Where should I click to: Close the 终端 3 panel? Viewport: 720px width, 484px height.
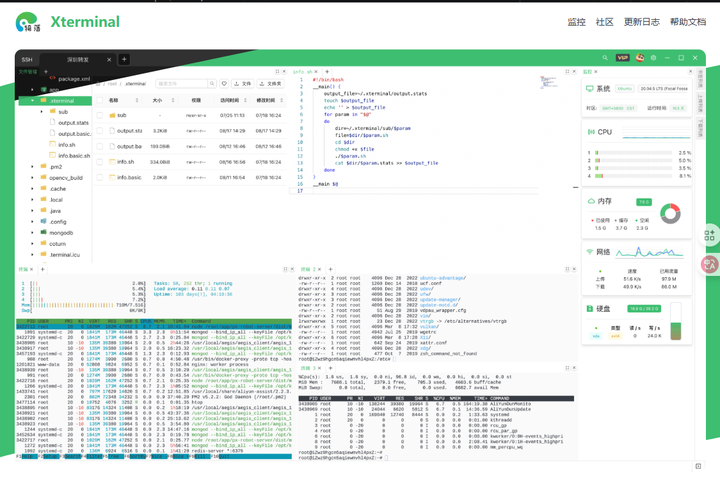coord(574,368)
